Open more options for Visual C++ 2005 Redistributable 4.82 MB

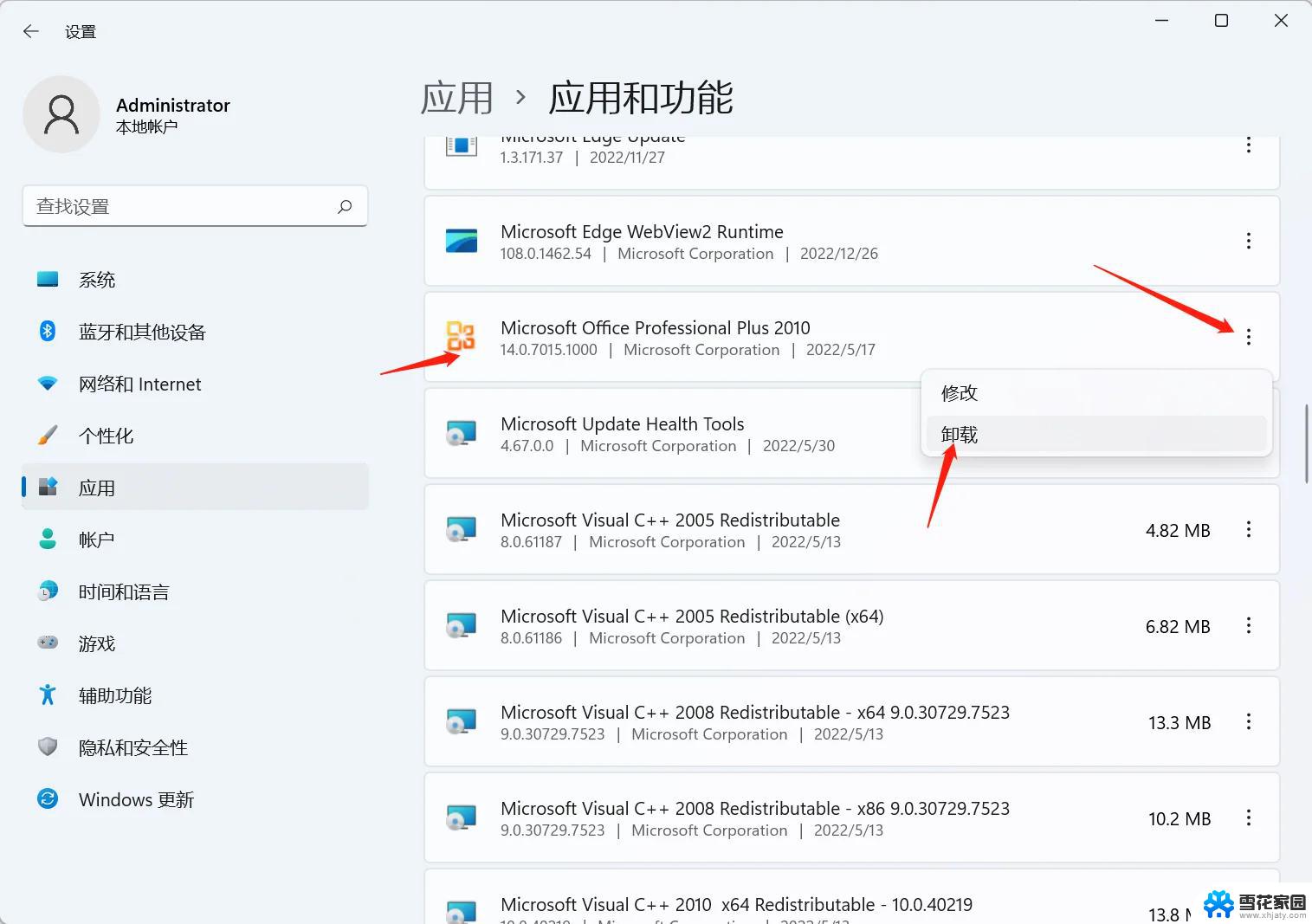coord(1248,529)
